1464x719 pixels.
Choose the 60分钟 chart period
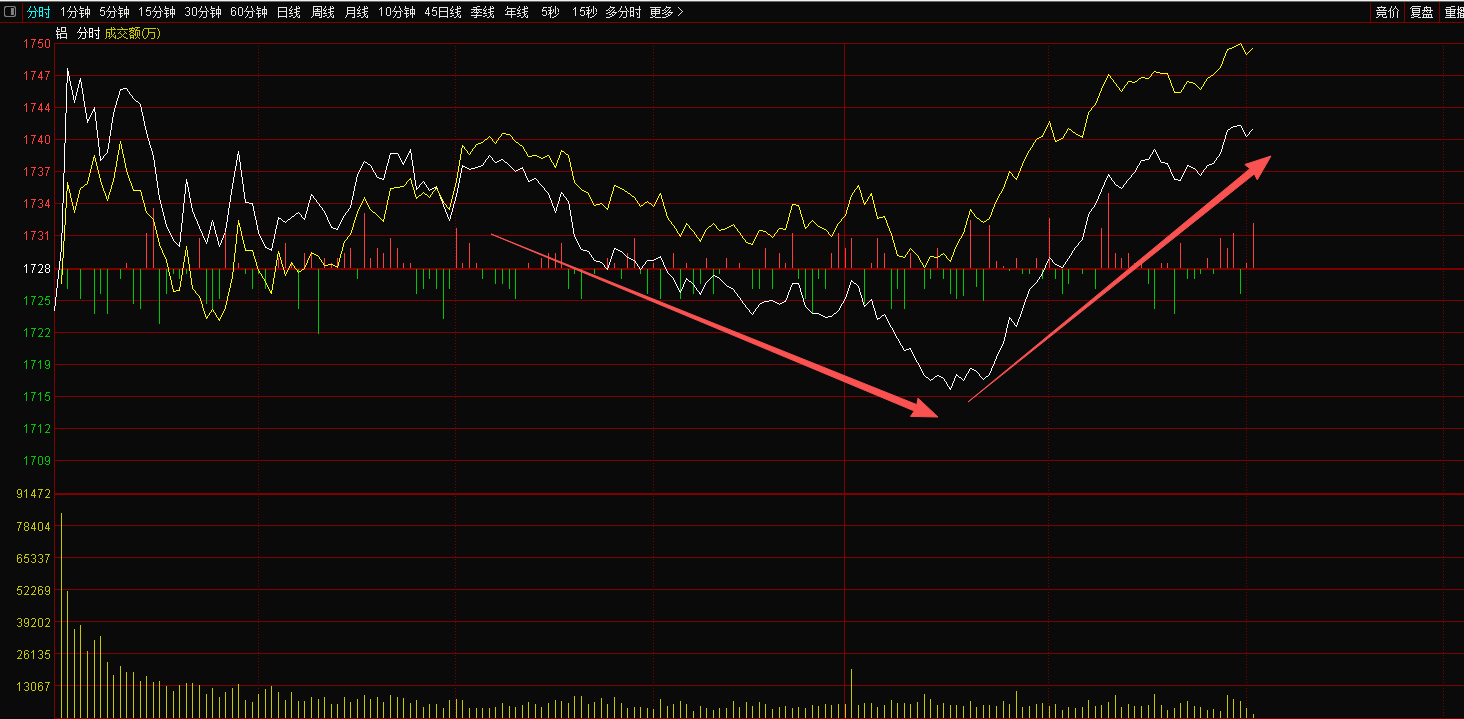[x=248, y=12]
